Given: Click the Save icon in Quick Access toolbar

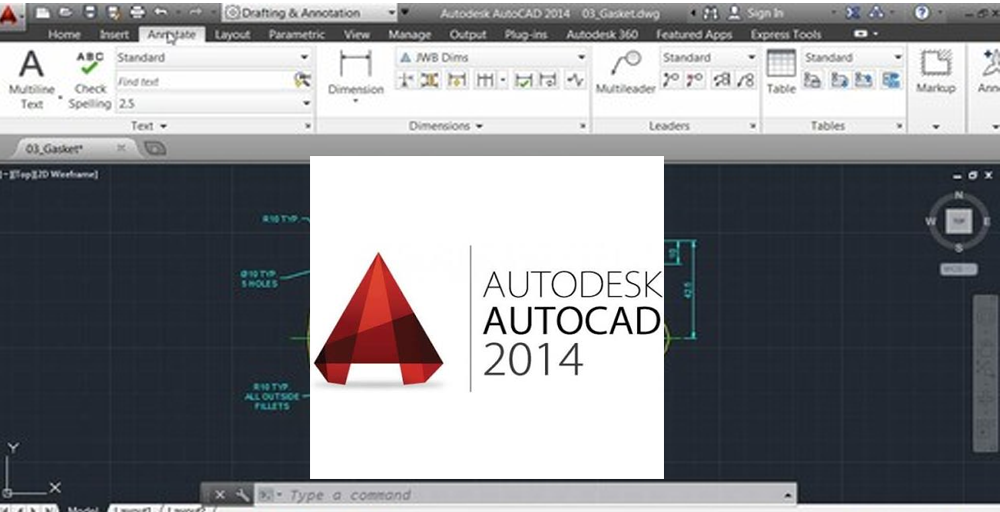Looking at the screenshot, I should tap(90, 12).
